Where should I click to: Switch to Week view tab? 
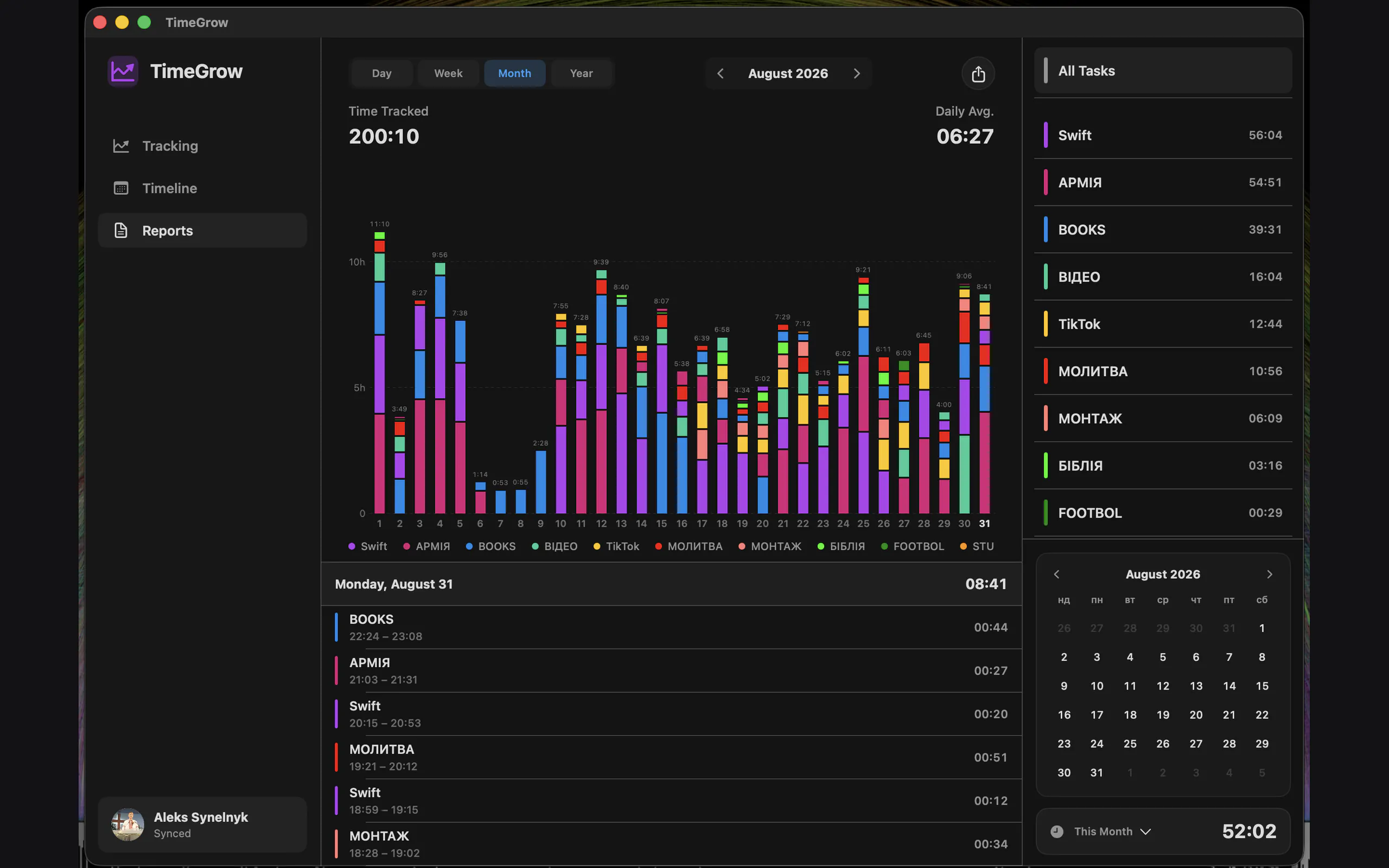[x=448, y=73]
